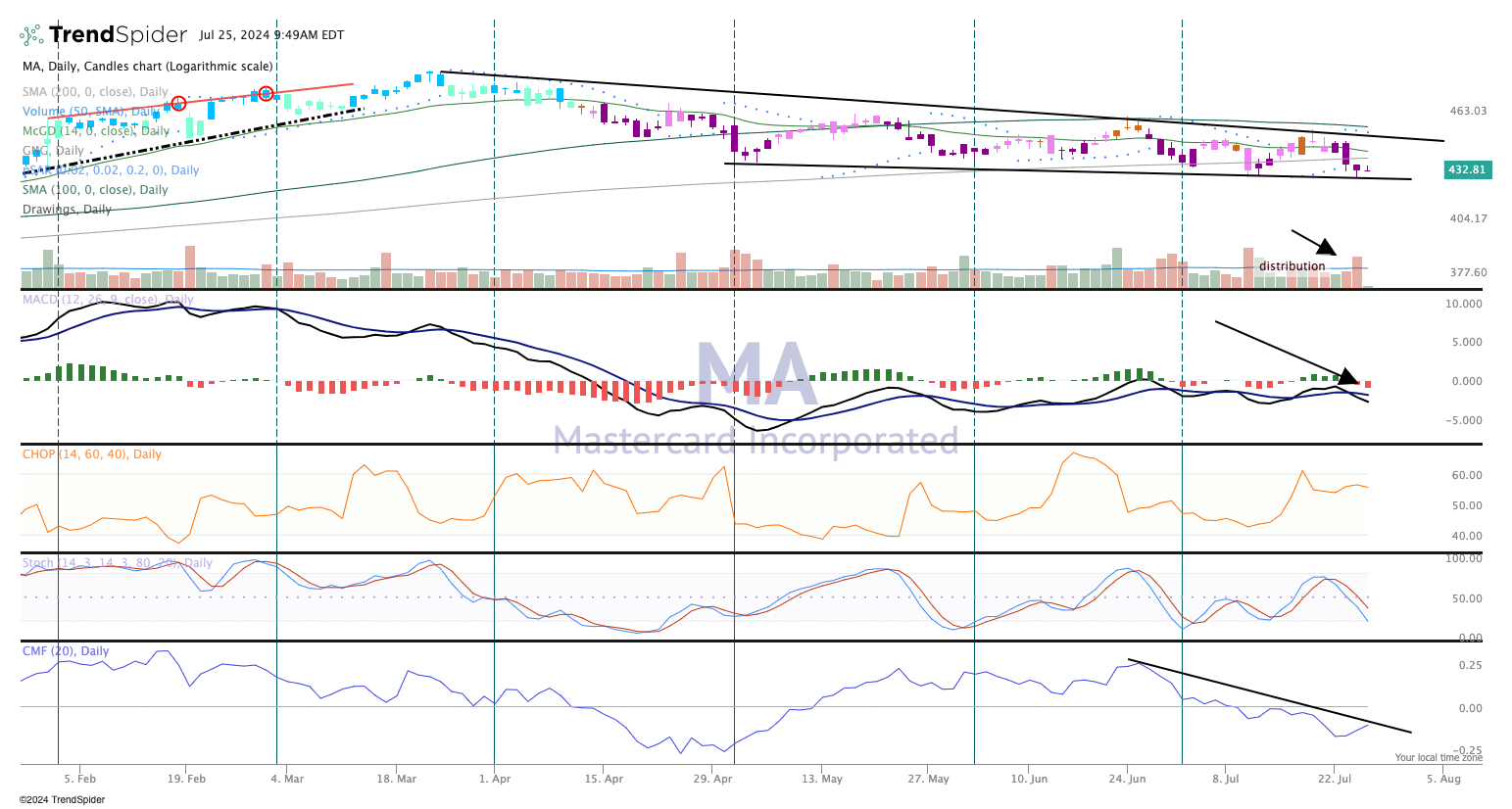Select the SMA (200, 0, close) legend entry

pyautogui.click(x=95, y=92)
